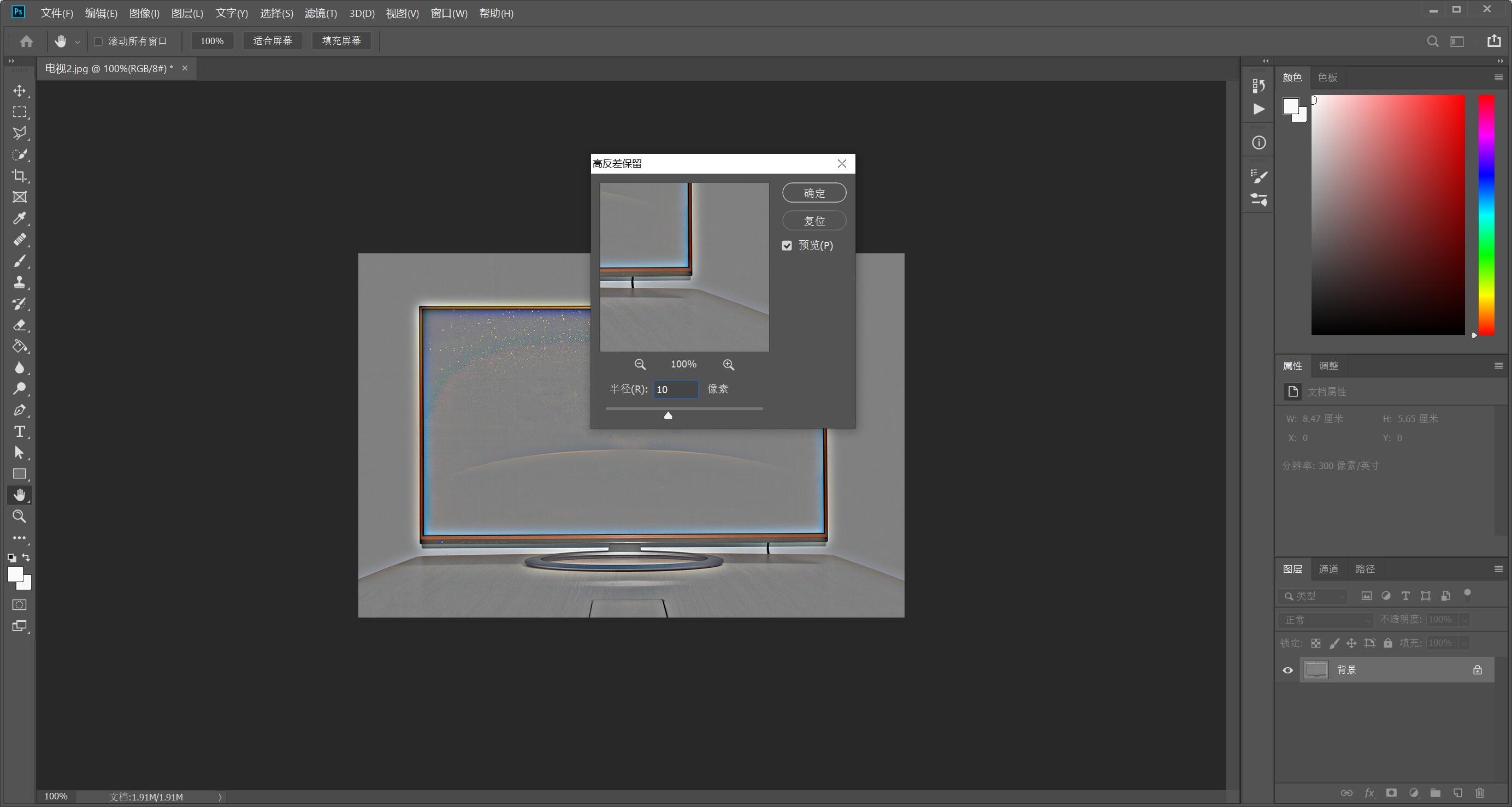Reset default foreground/background colors
Screen dimensions: 1512x807
[11, 557]
